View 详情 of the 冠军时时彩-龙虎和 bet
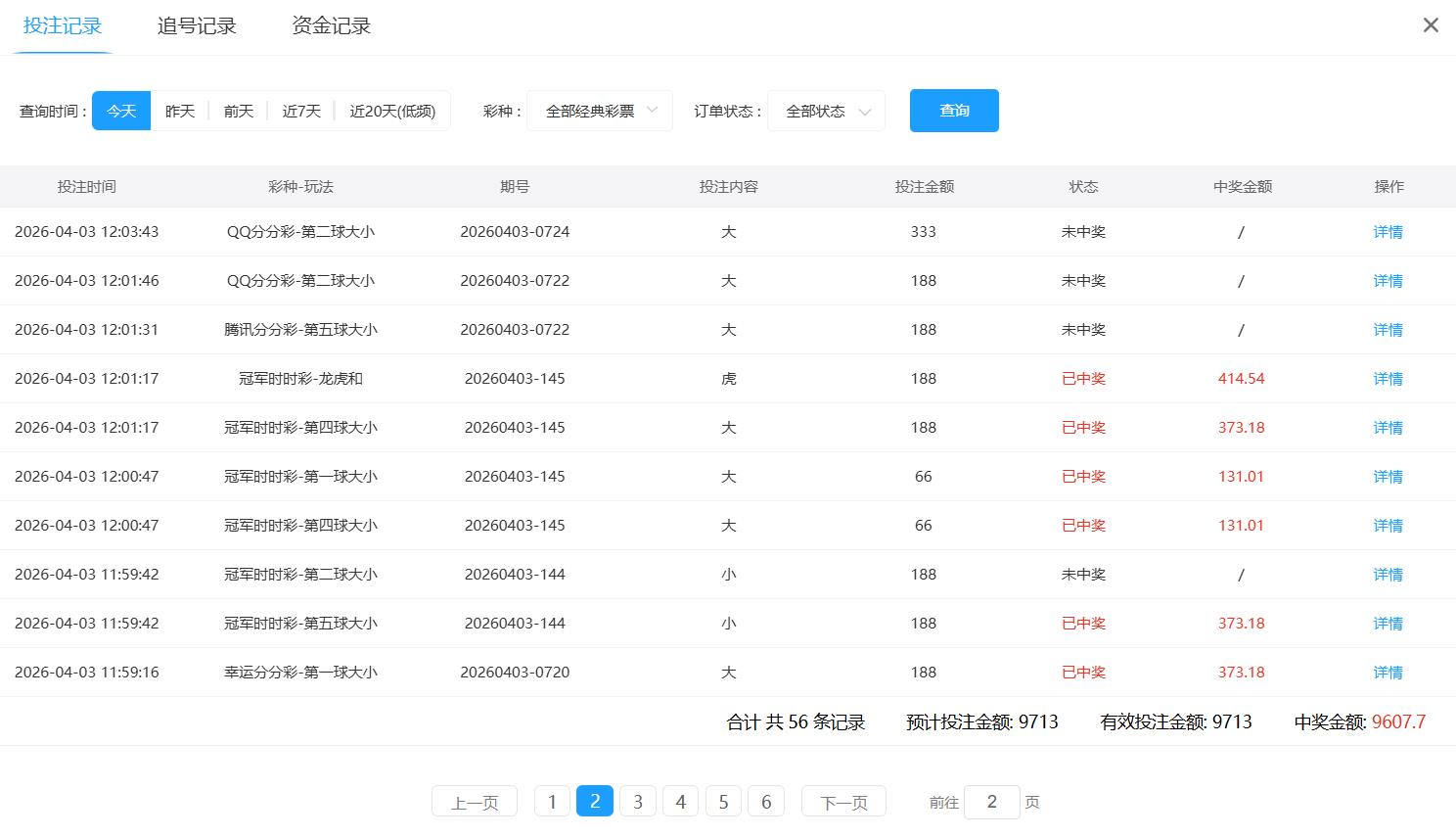 (x=1387, y=378)
